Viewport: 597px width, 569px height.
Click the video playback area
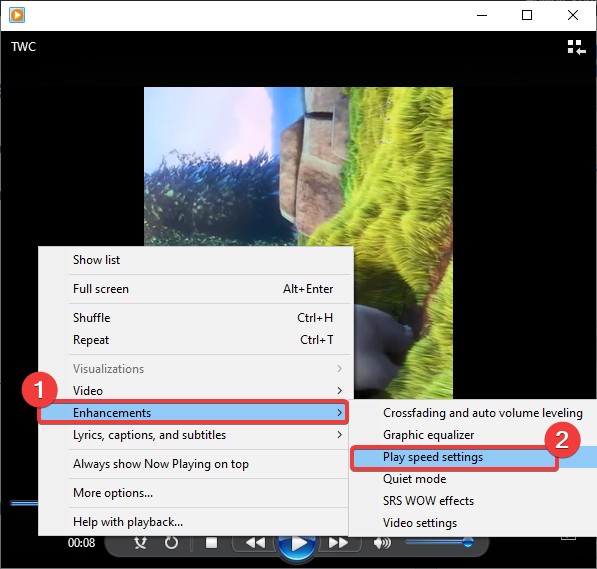(298, 166)
